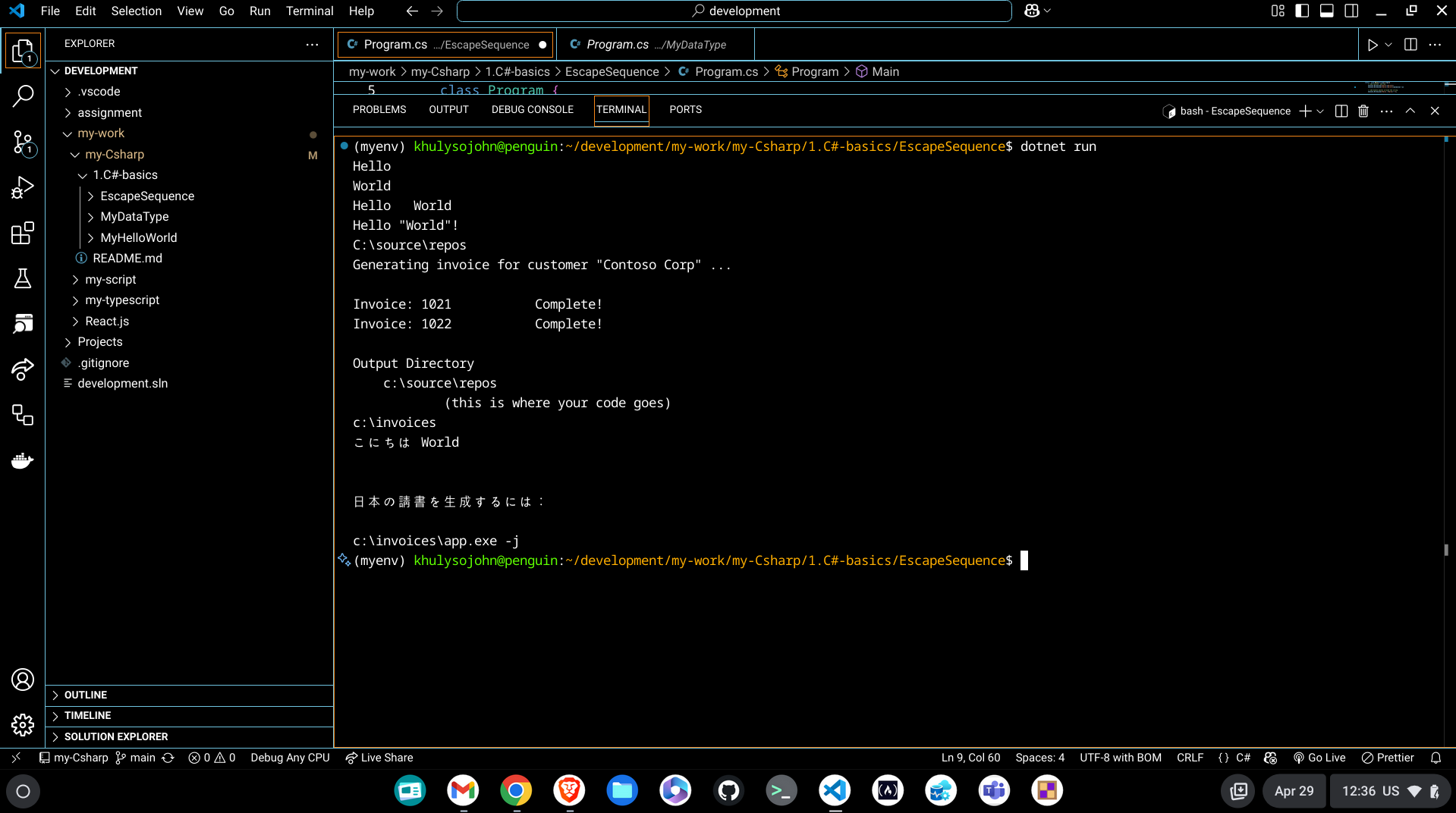Click Prettier in status bar
The height and width of the screenshot is (813, 1456).
coord(1388,758)
